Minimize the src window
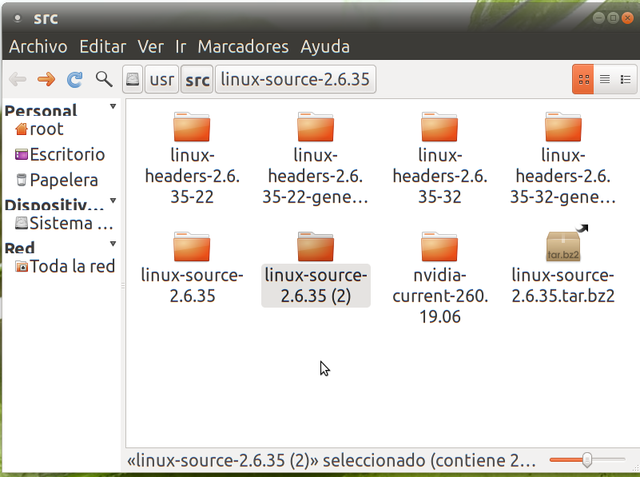This screenshot has height=477, width=640. [599, 18]
